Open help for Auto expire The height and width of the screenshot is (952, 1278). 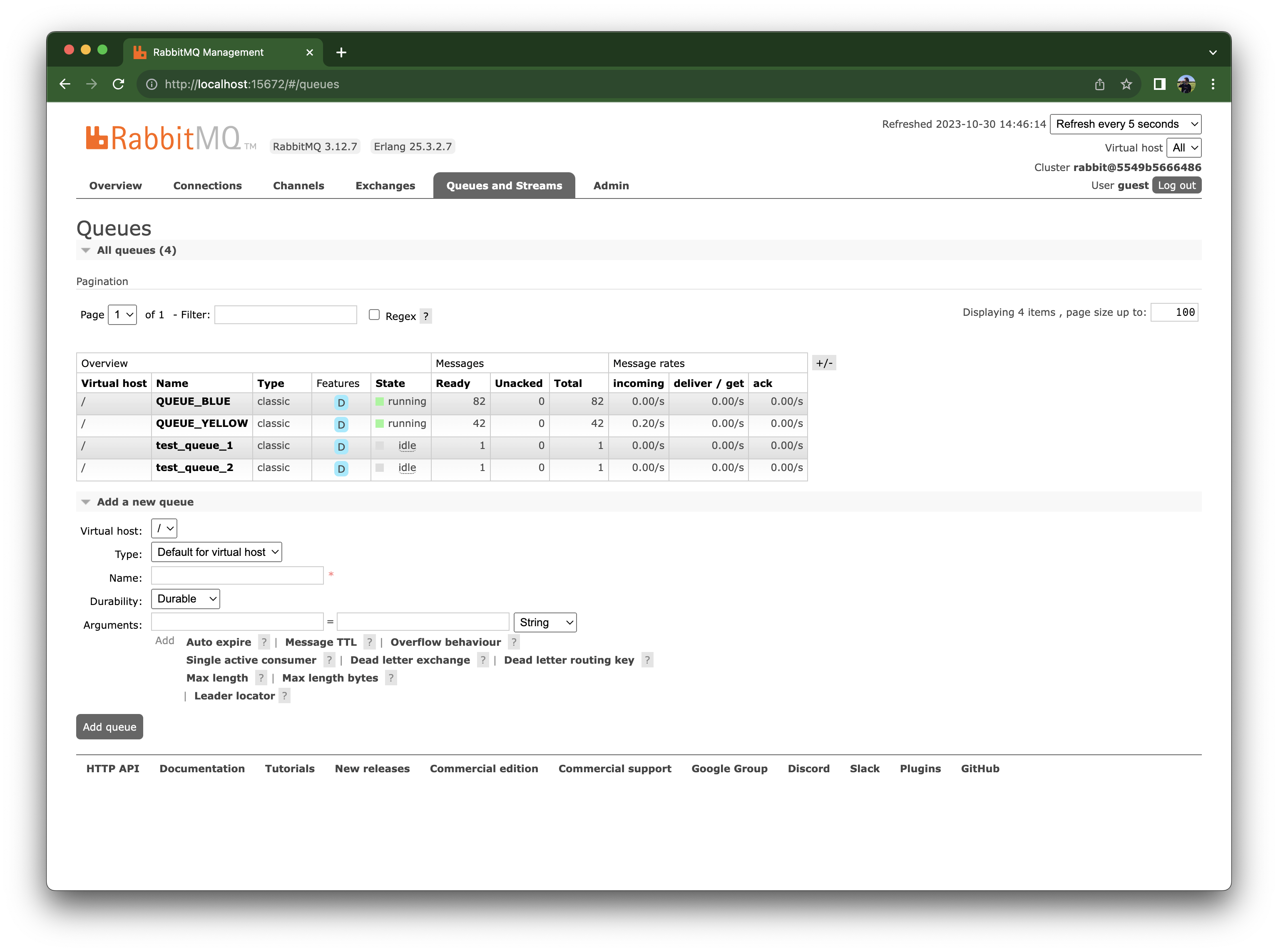point(264,642)
